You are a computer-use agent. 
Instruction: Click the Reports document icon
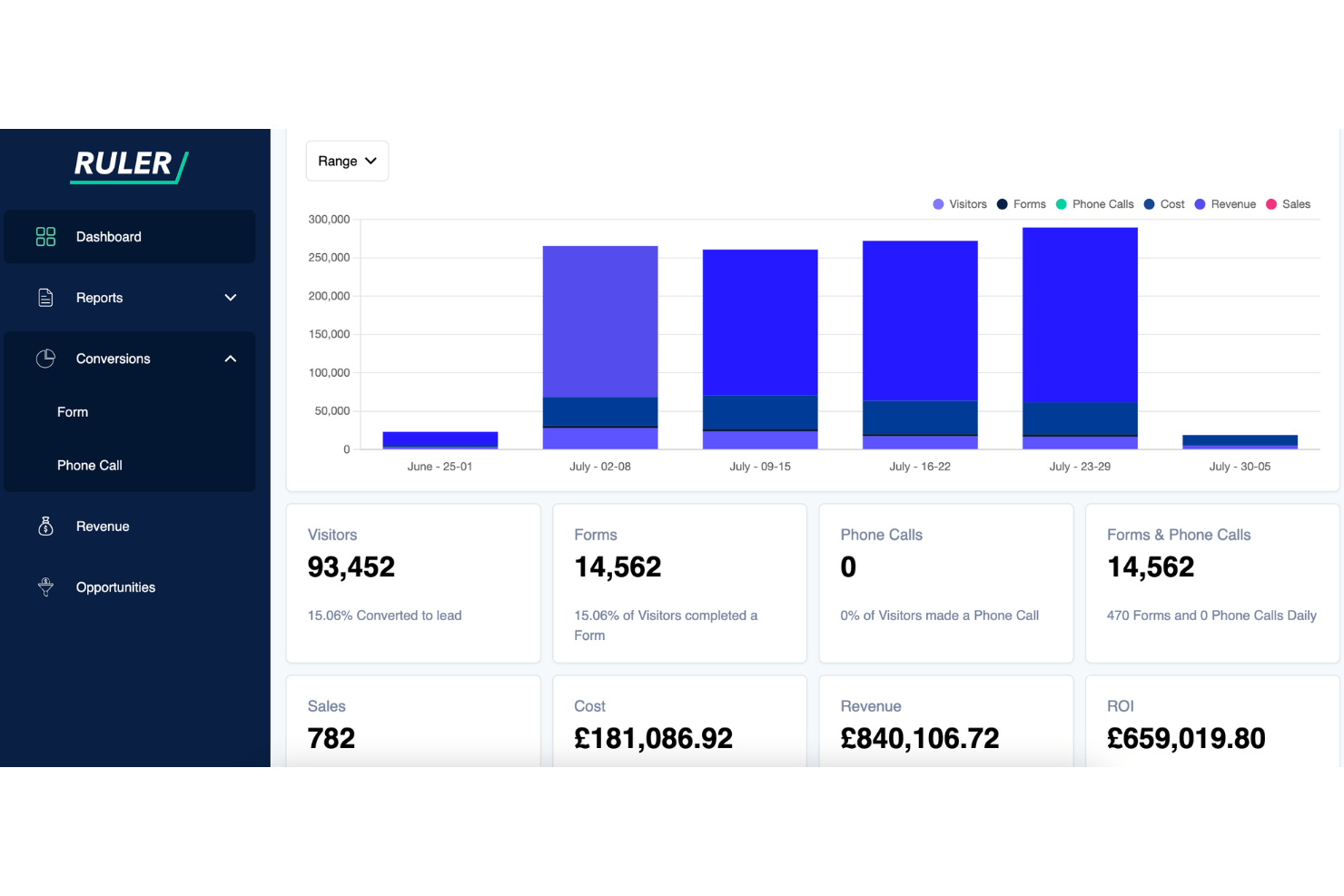[x=45, y=298]
